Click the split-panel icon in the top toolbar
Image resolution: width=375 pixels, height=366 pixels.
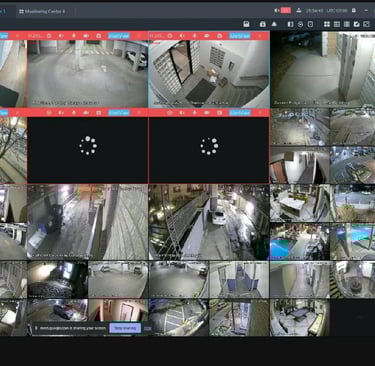click(x=290, y=24)
